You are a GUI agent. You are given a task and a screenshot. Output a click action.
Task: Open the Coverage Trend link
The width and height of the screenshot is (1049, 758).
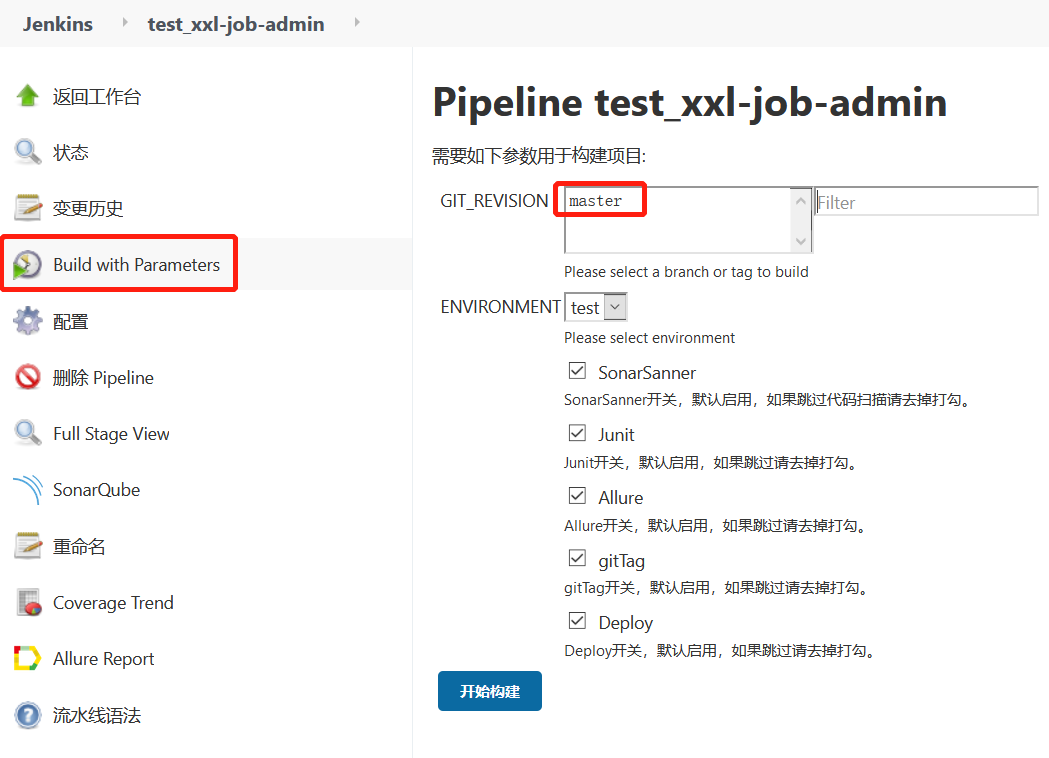[x=114, y=603]
